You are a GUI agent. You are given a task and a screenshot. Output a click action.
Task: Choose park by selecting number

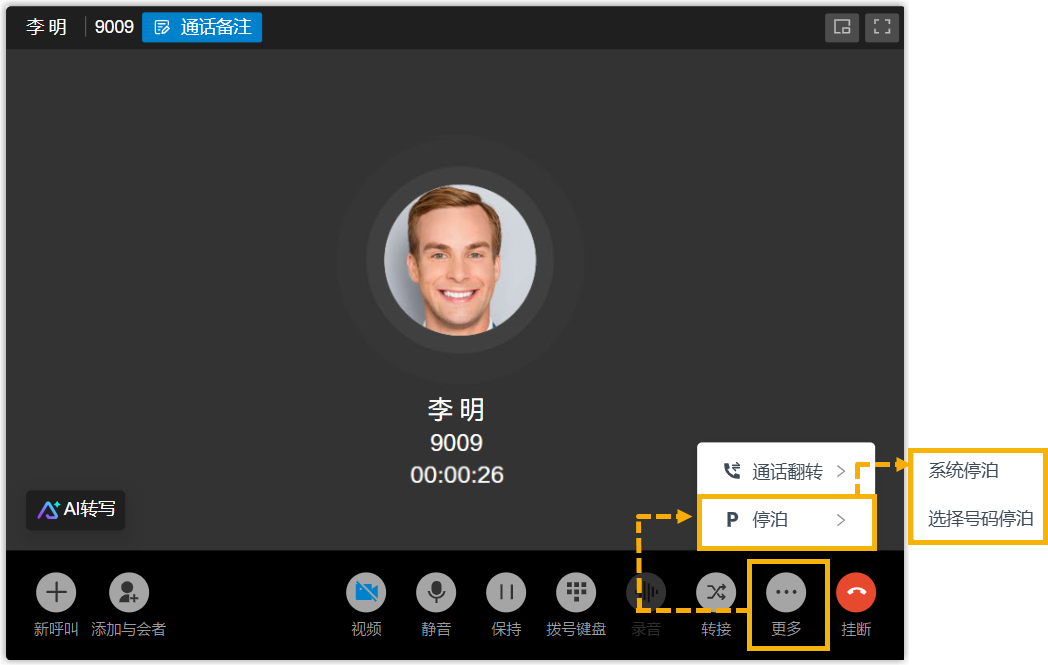(x=980, y=519)
